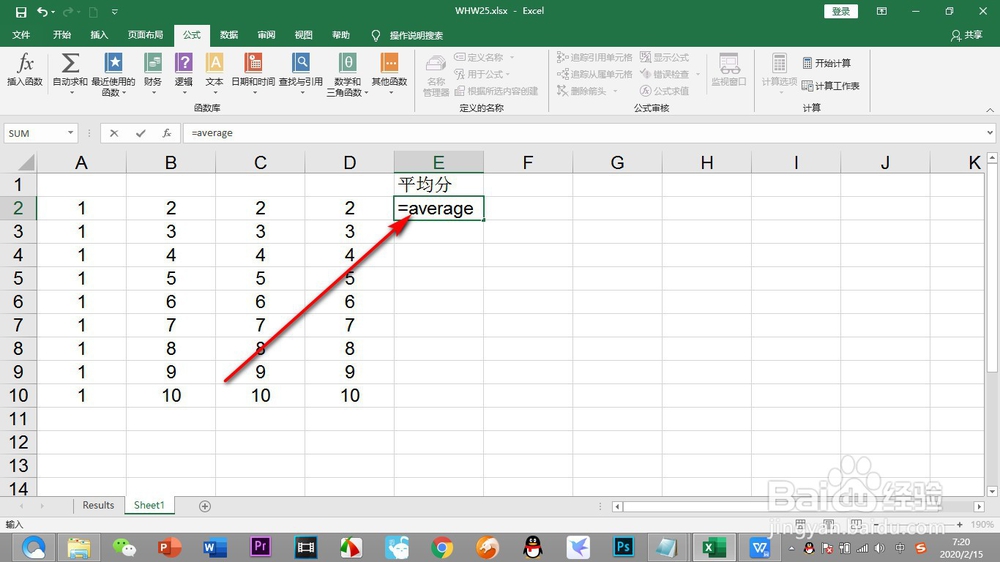This screenshot has width=1000, height=562.
Task: Click the Tell Me search box
Action: [416, 35]
